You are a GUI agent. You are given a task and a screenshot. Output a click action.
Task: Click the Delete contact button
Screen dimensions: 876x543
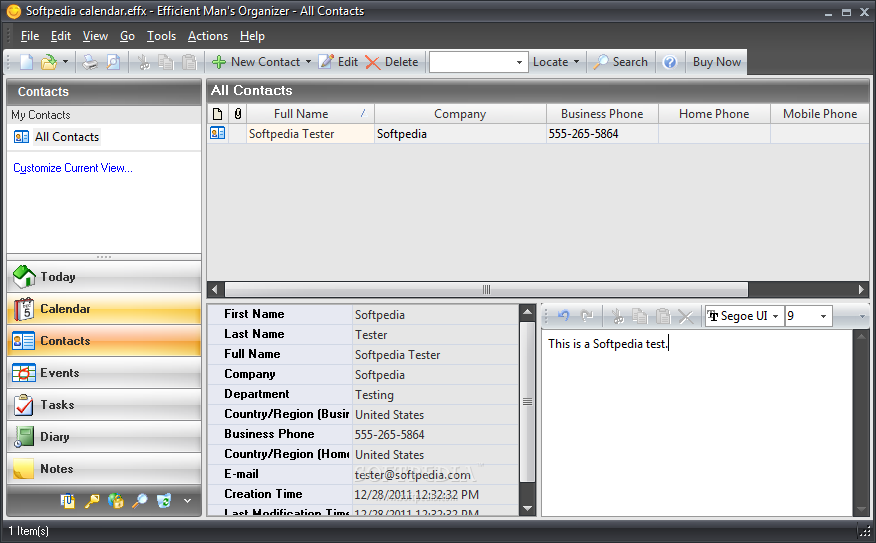tap(392, 62)
